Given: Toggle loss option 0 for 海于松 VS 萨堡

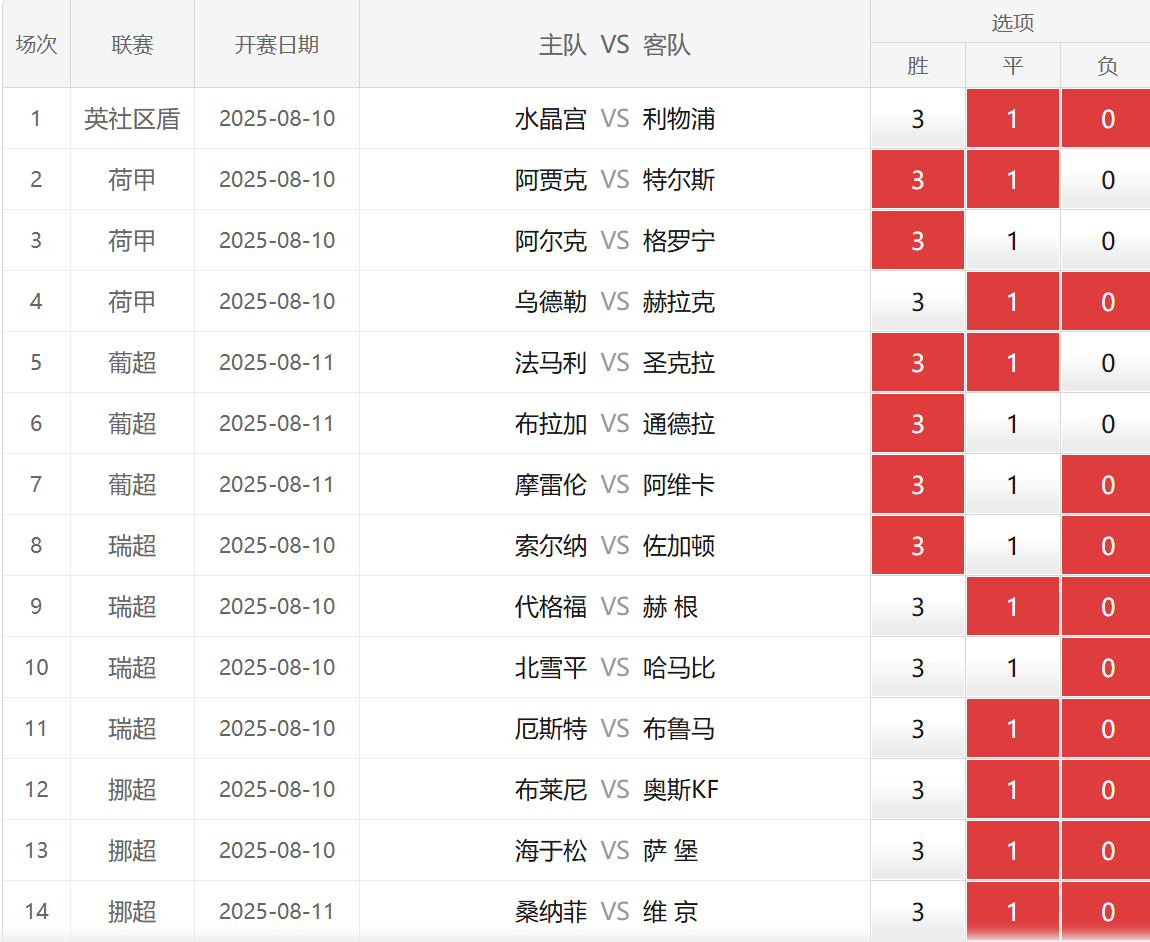Looking at the screenshot, I should 1107,850.
